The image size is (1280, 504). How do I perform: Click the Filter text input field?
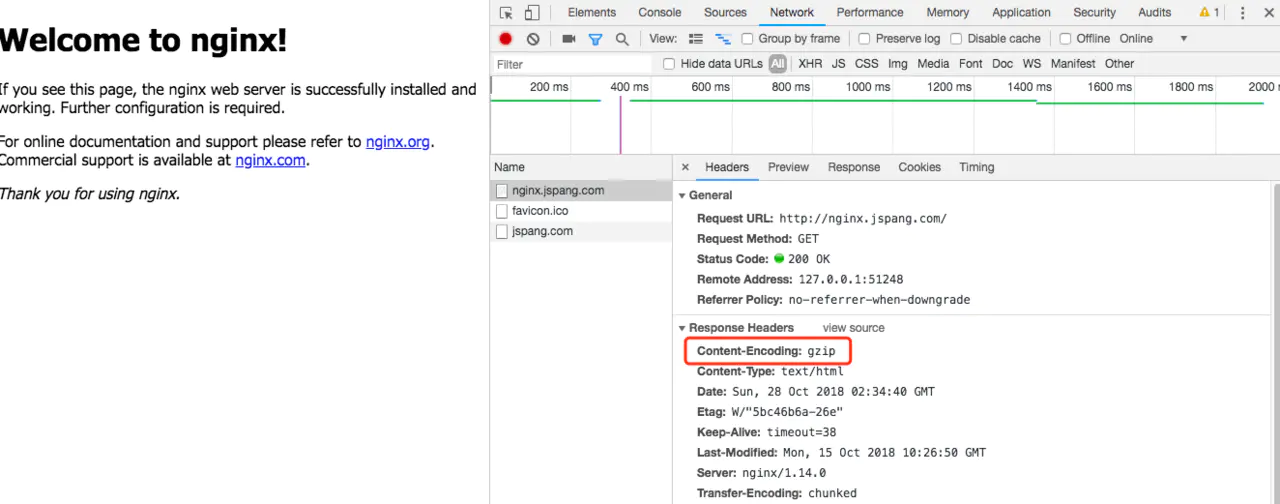573,64
